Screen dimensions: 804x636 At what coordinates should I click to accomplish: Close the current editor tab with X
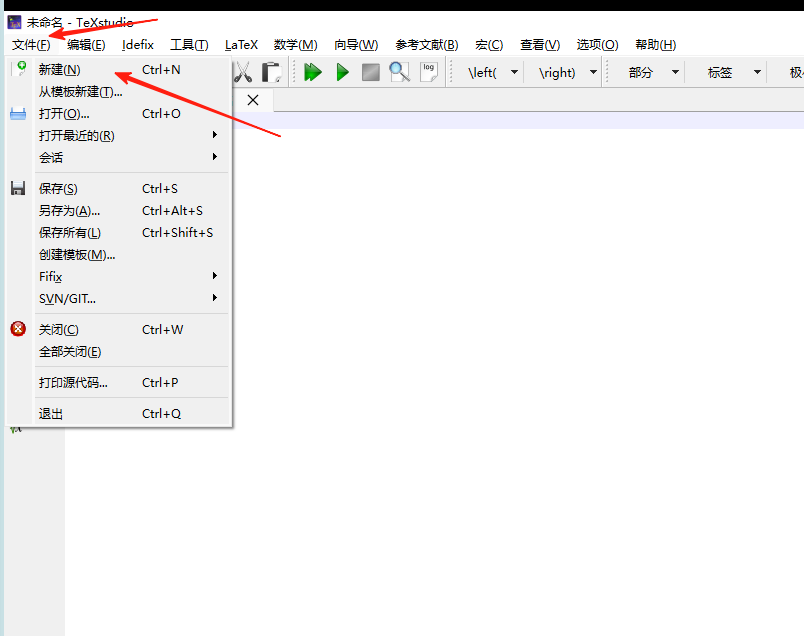click(253, 100)
